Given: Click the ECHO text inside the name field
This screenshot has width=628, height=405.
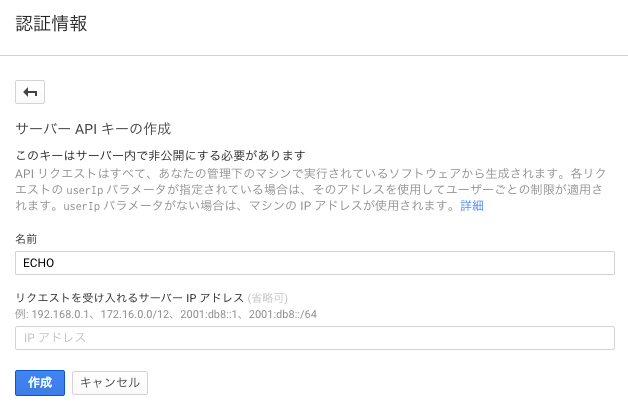Looking at the screenshot, I should tap(38, 263).
